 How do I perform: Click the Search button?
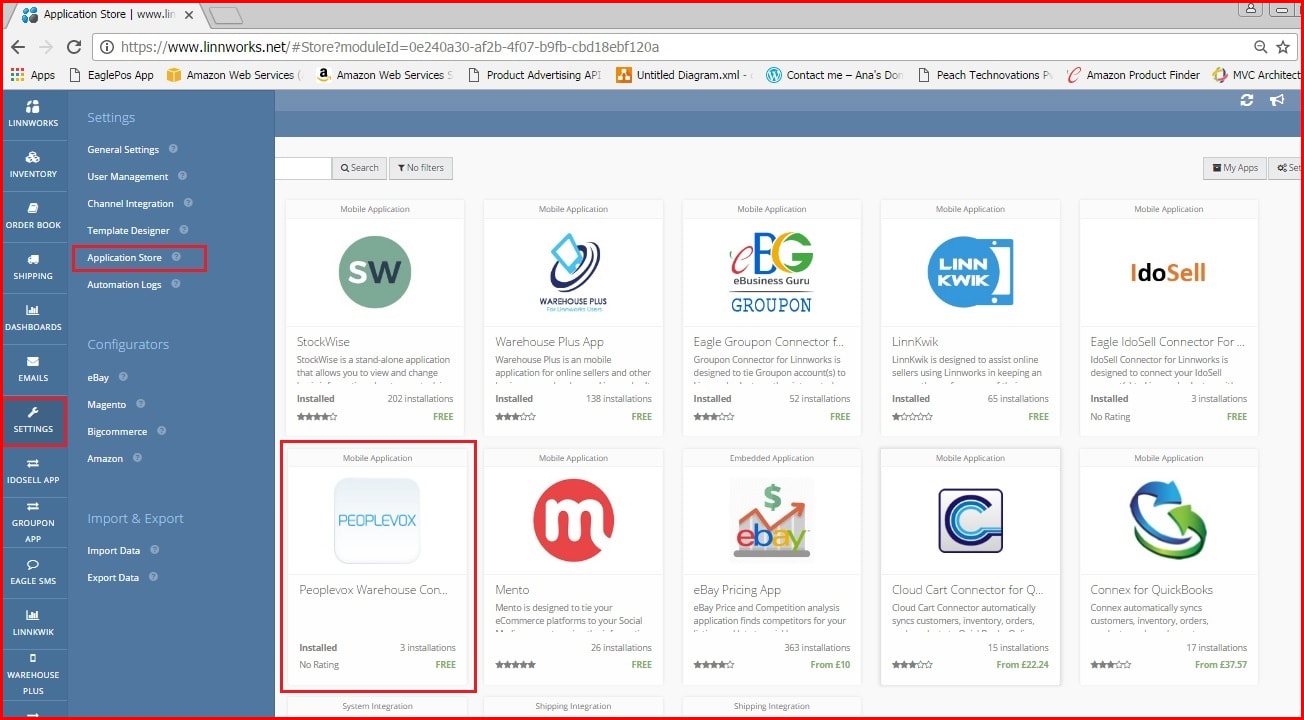tap(359, 168)
